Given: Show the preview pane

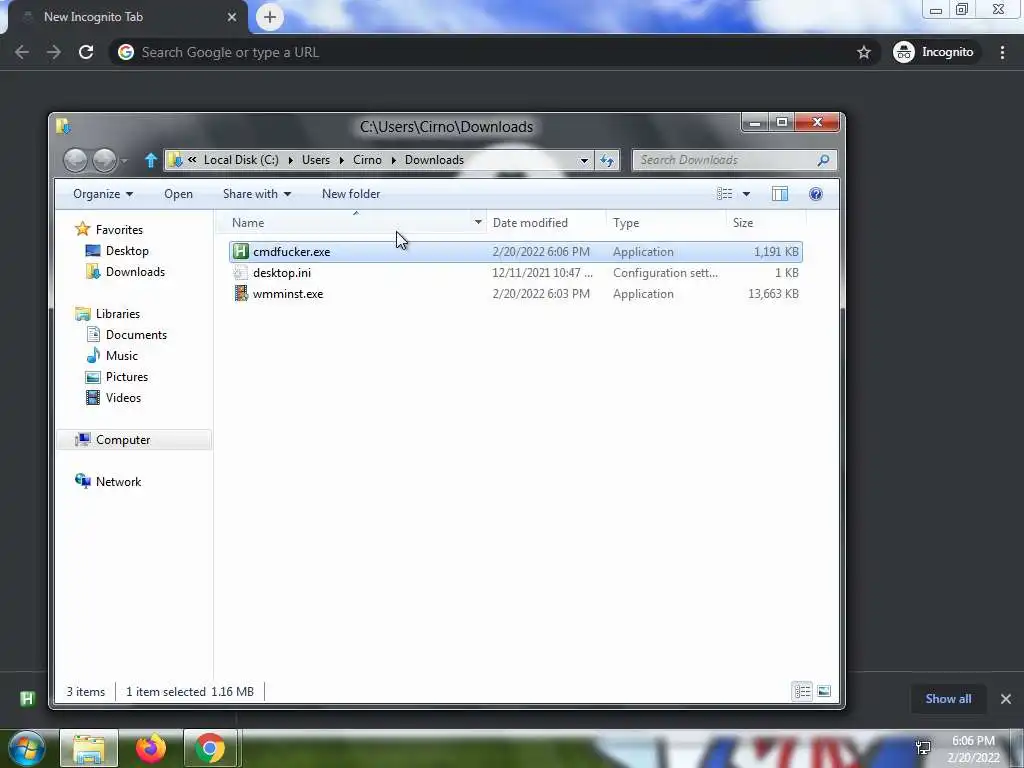Looking at the screenshot, I should coord(780,194).
